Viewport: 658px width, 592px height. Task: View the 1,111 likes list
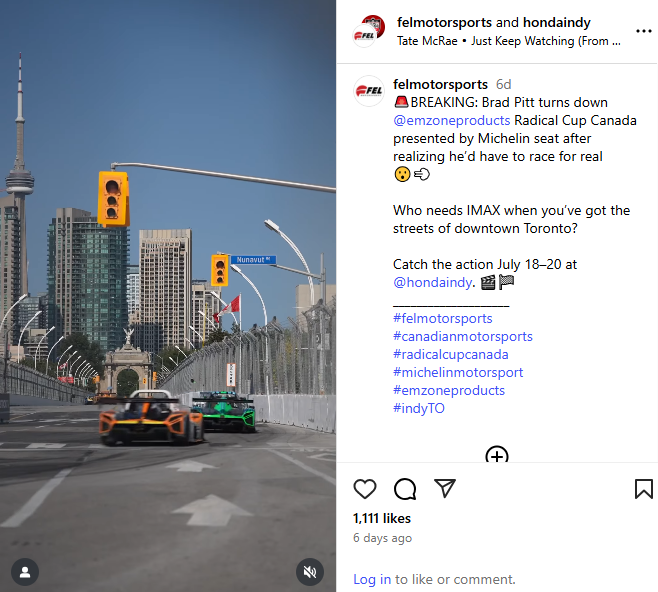382,519
